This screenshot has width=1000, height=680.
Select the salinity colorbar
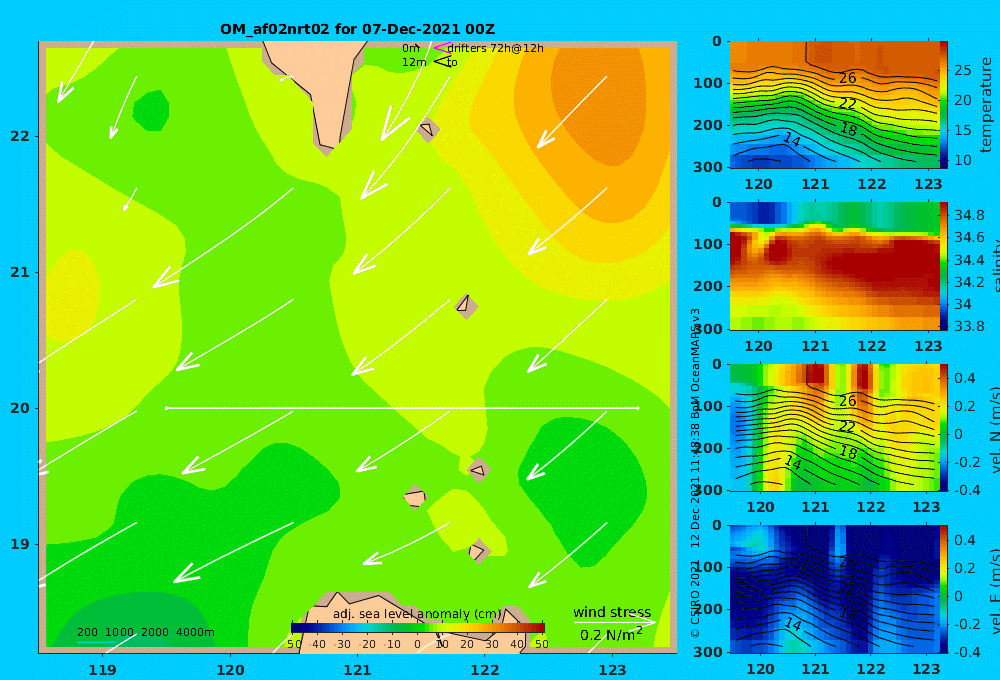[x=943, y=266]
